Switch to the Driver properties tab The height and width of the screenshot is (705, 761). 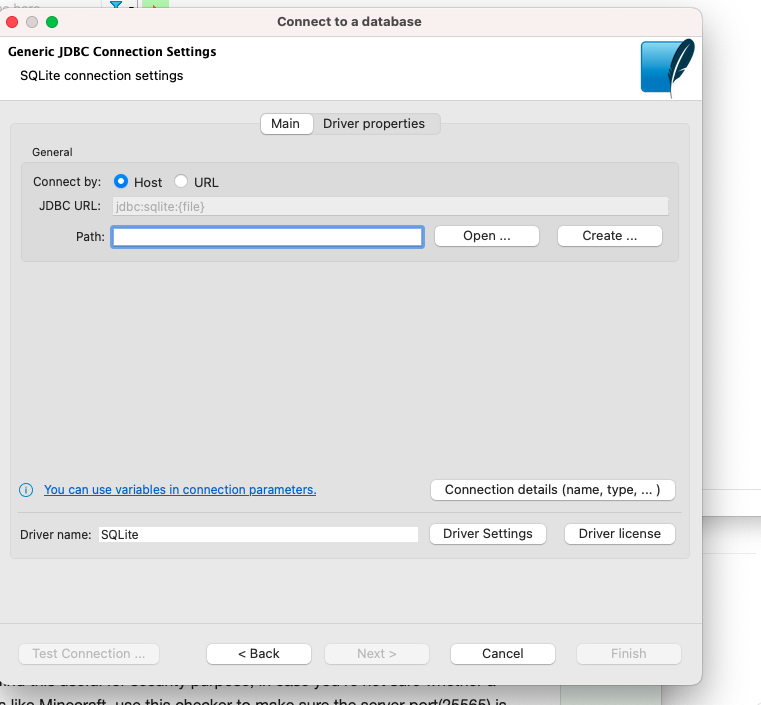point(374,124)
